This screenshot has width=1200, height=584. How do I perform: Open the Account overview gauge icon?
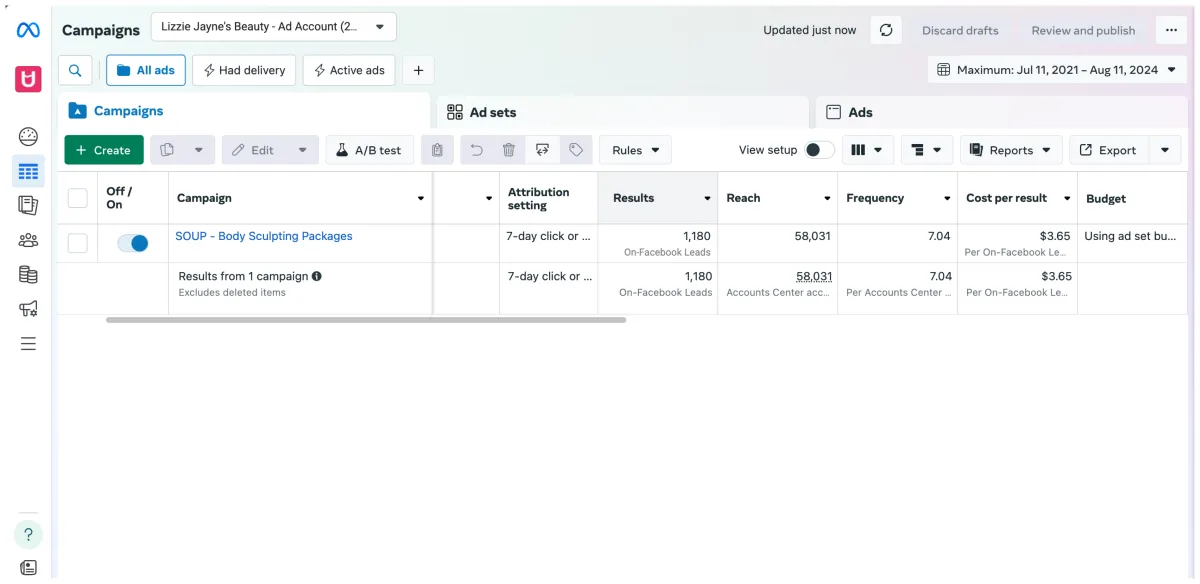coord(28,137)
